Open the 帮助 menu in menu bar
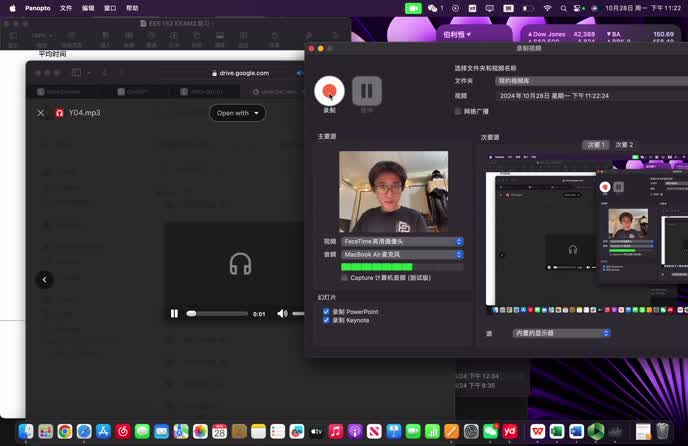 pyautogui.click(x=132, y=8)
